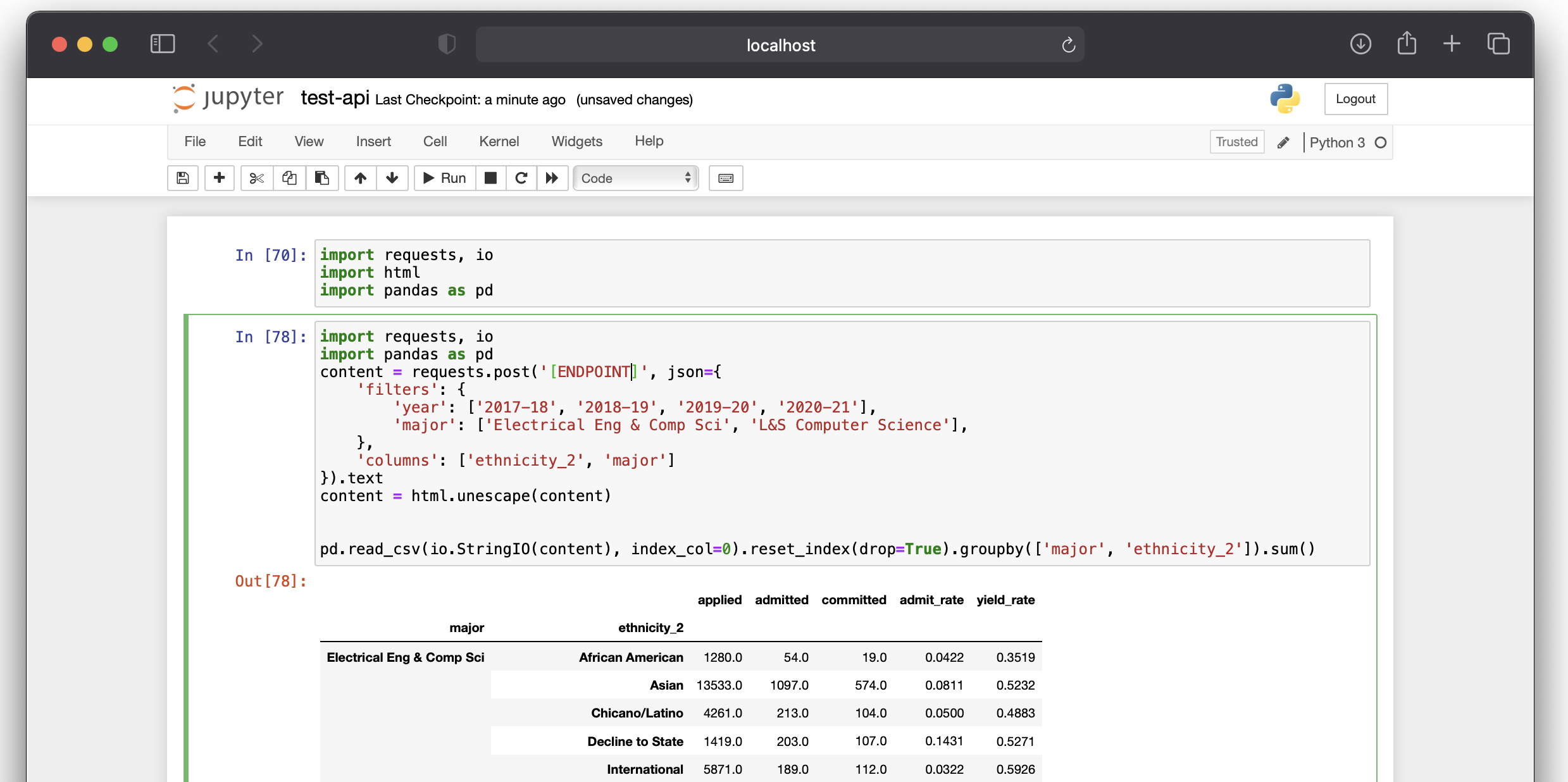Viewport: 1568px width, 782px height.
Task: Move selected cell up
Action: pyautogui.click(x=359, y=178)
